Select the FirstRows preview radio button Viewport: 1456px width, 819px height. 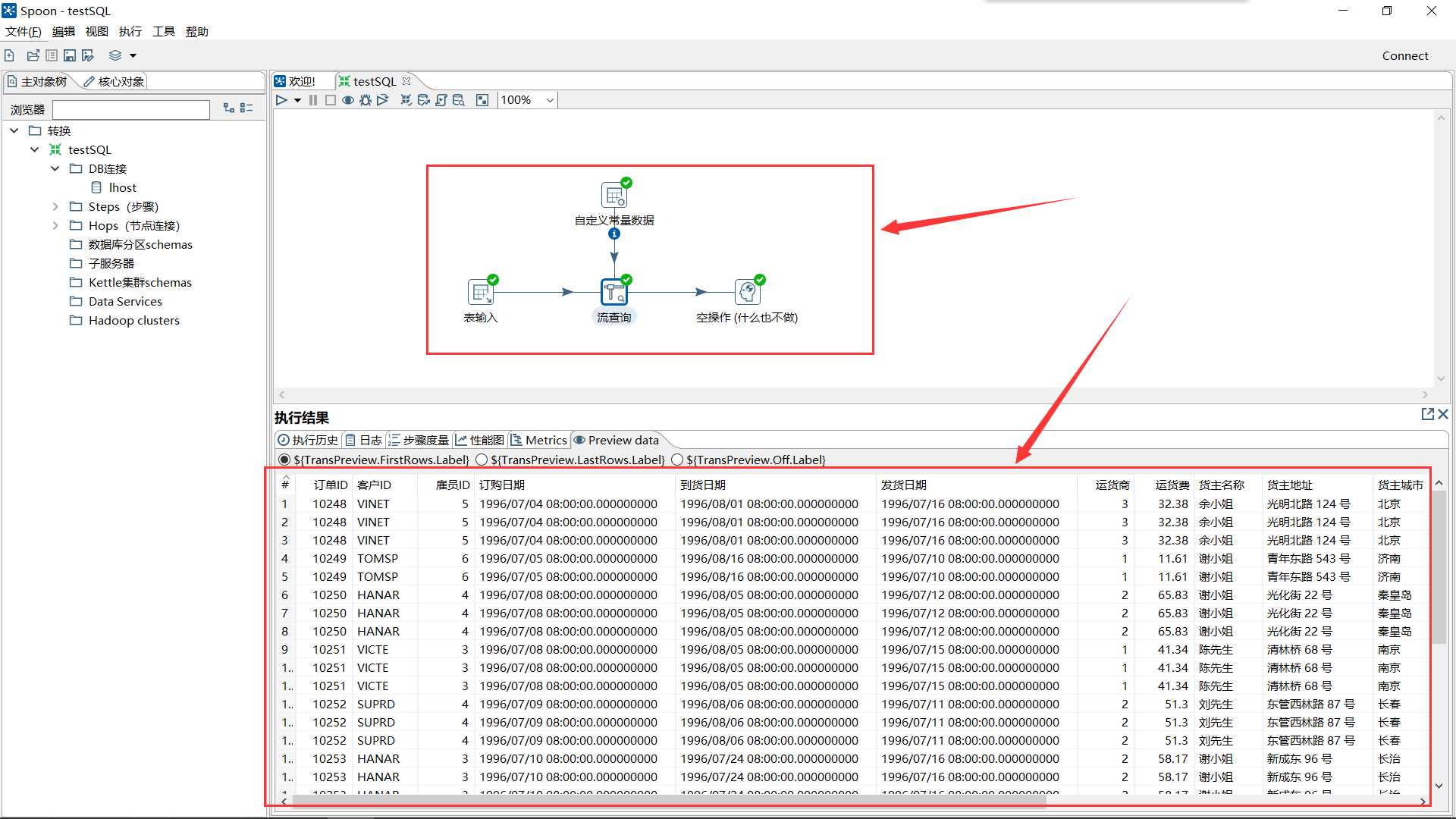point(284,460)
